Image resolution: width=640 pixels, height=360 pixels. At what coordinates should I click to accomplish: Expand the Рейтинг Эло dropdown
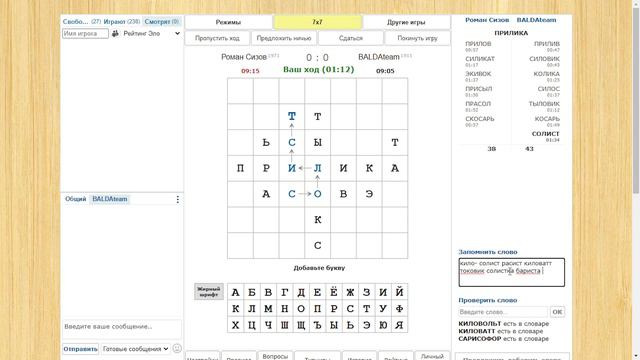pyautogui.click(x=151, y=33)
